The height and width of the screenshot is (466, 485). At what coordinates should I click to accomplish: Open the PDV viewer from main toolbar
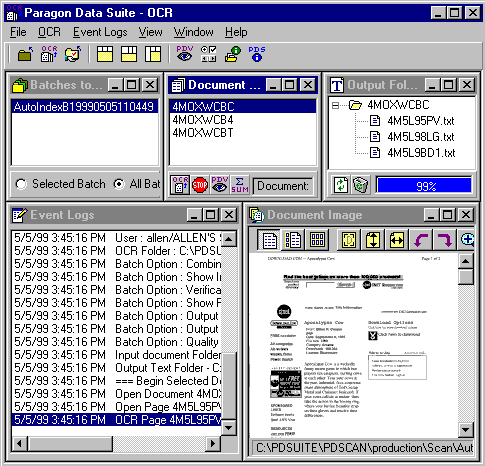click(185, 54)
